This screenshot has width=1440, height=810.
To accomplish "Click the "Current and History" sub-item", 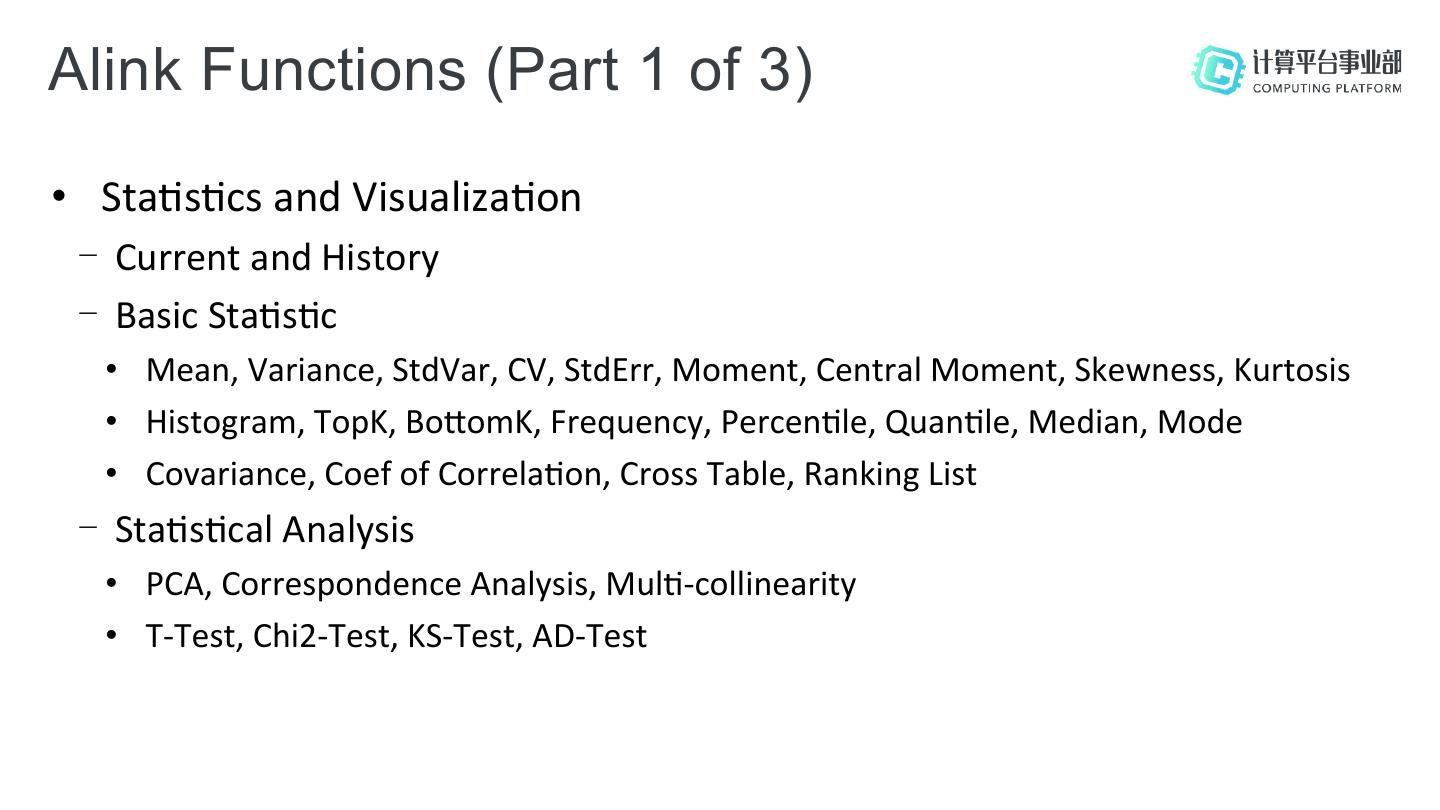I will click(277, 258).
